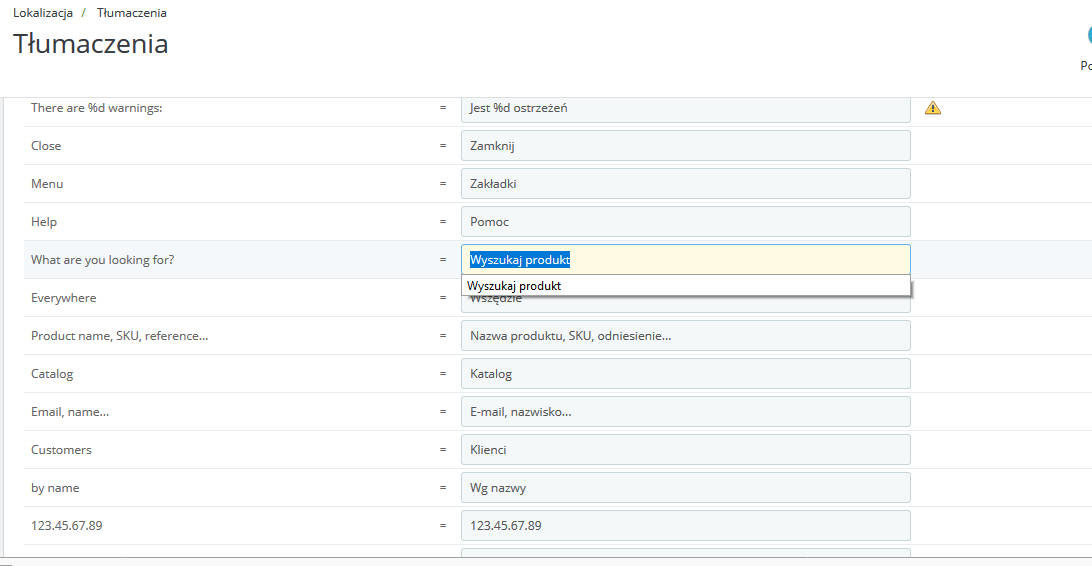The width and height of the screenshot is (1092, 566).
Task: Click the 'Everywhere' source label
Action: point(63,298)
